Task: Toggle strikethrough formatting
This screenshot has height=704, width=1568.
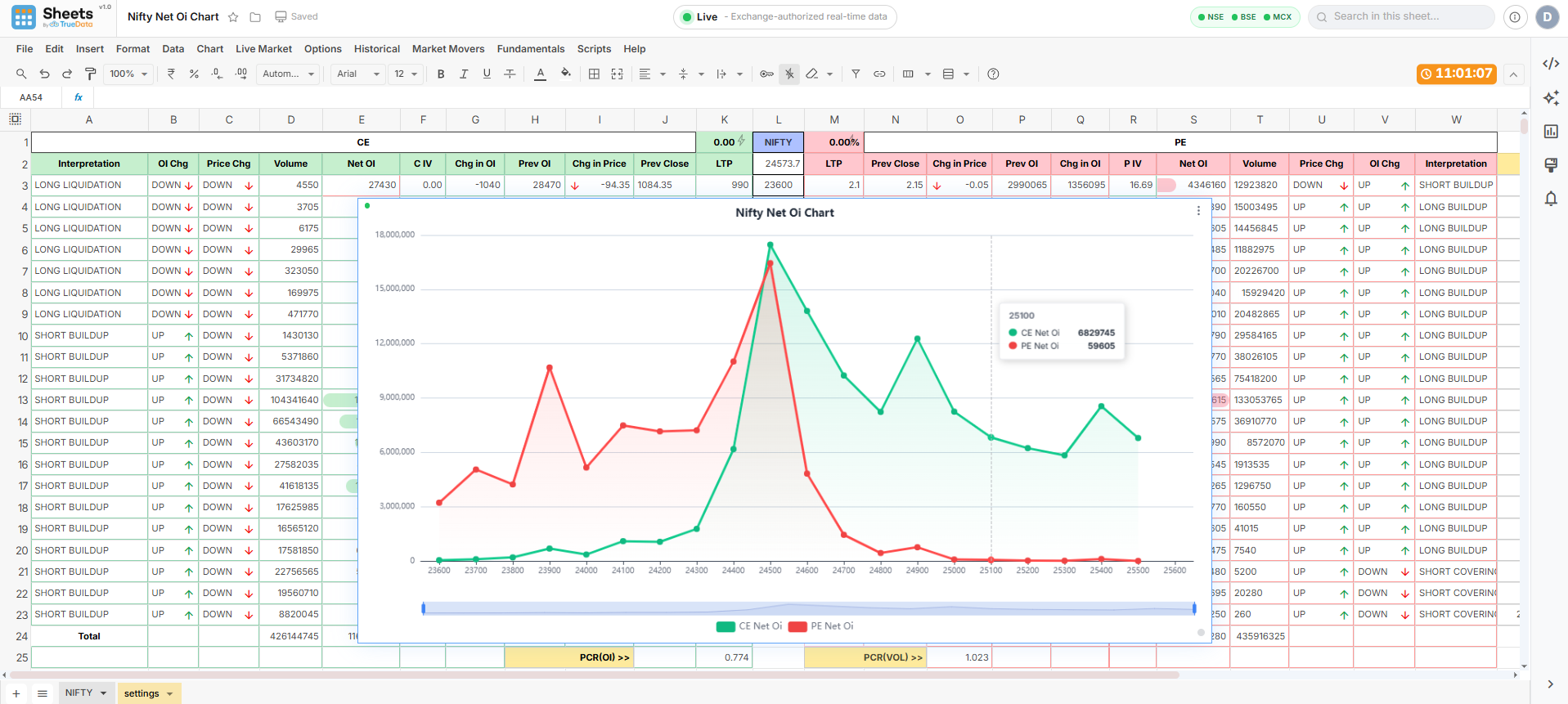Action: (x=510, y=74)
